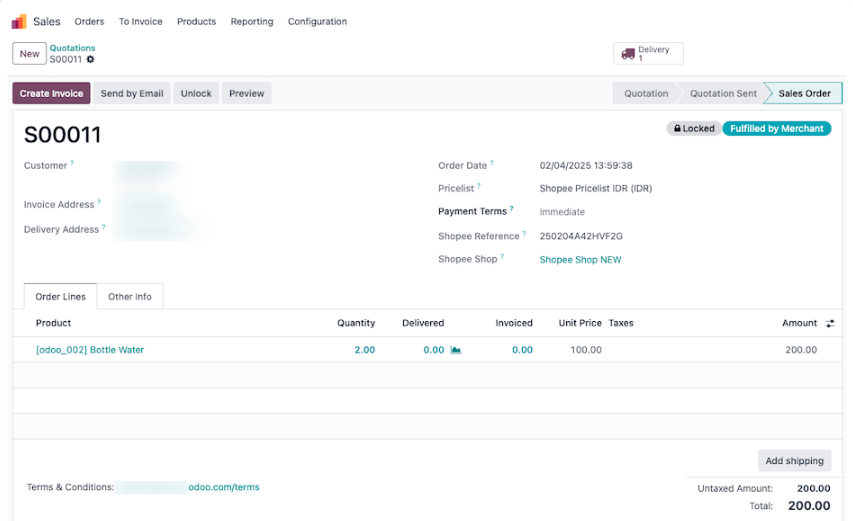Click the Shopee Reference 250204A42HVF2G
853x521 pixels.
tap(581, 236)
